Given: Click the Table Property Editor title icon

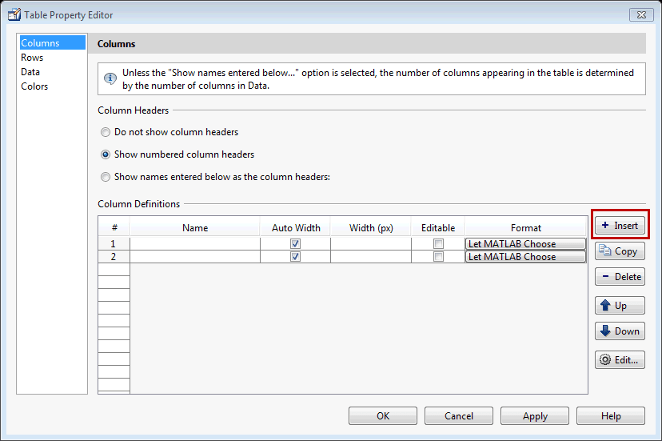Looking at the screenshot, I should [15, 14].
